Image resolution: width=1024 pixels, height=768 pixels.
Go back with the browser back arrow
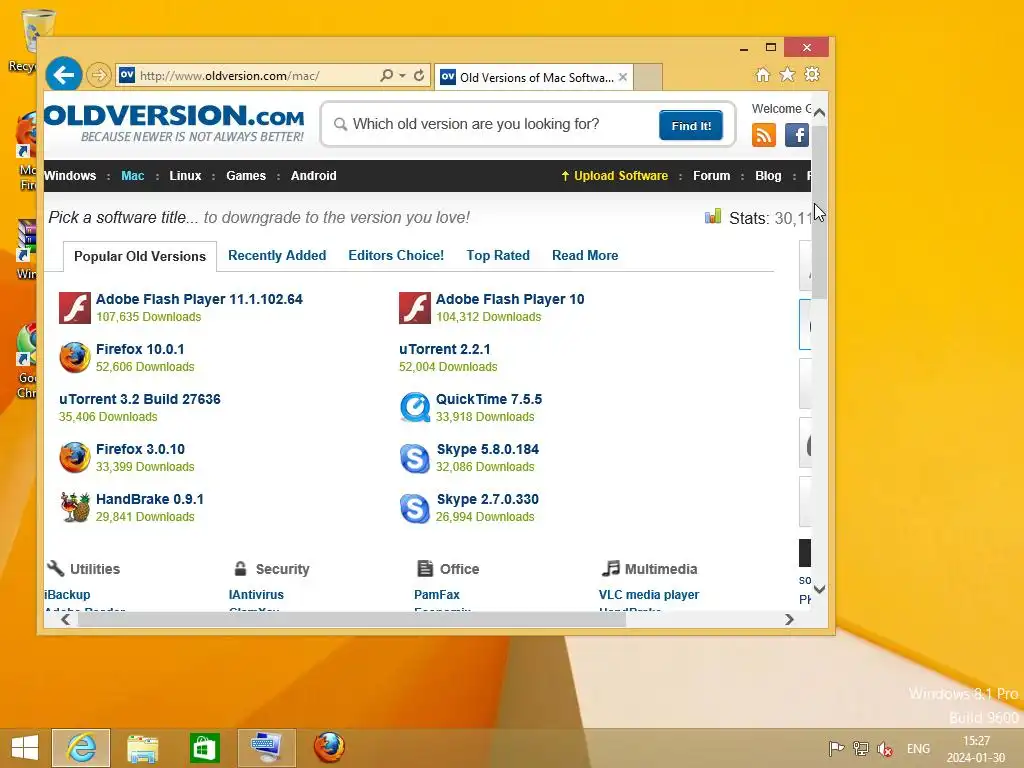pyautogui.click(x=63, y=75)
